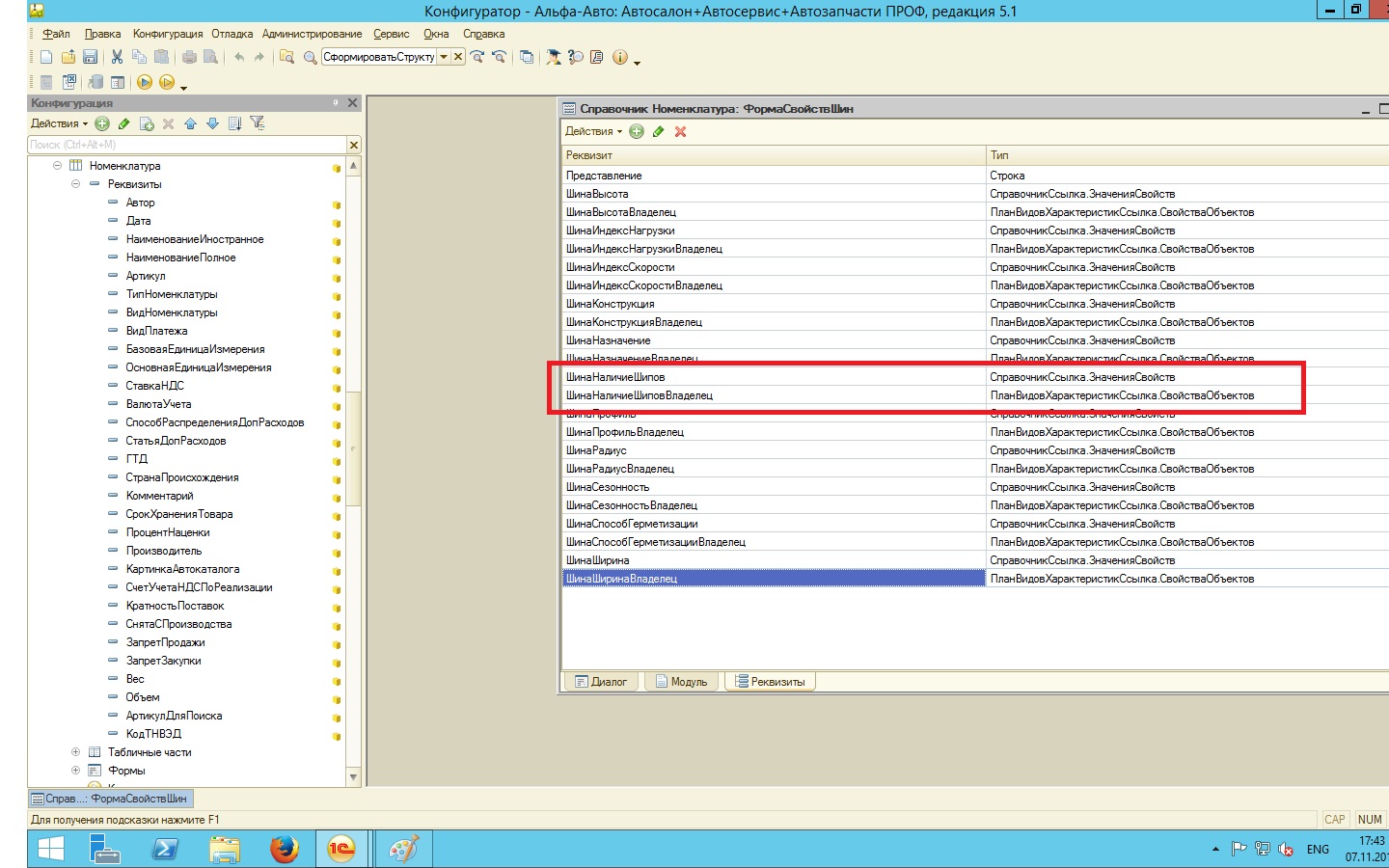Expand the Табличные части node
The image size is (1389, 868).
pos(75,752)
